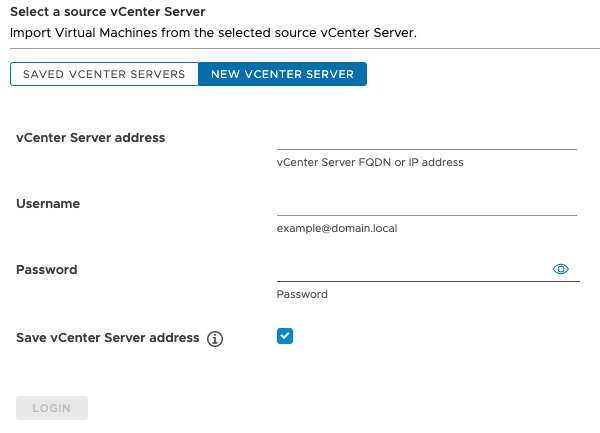Click the bold vCenter Server address label
Screen dimensions: 600x433
tap(91, 137)
